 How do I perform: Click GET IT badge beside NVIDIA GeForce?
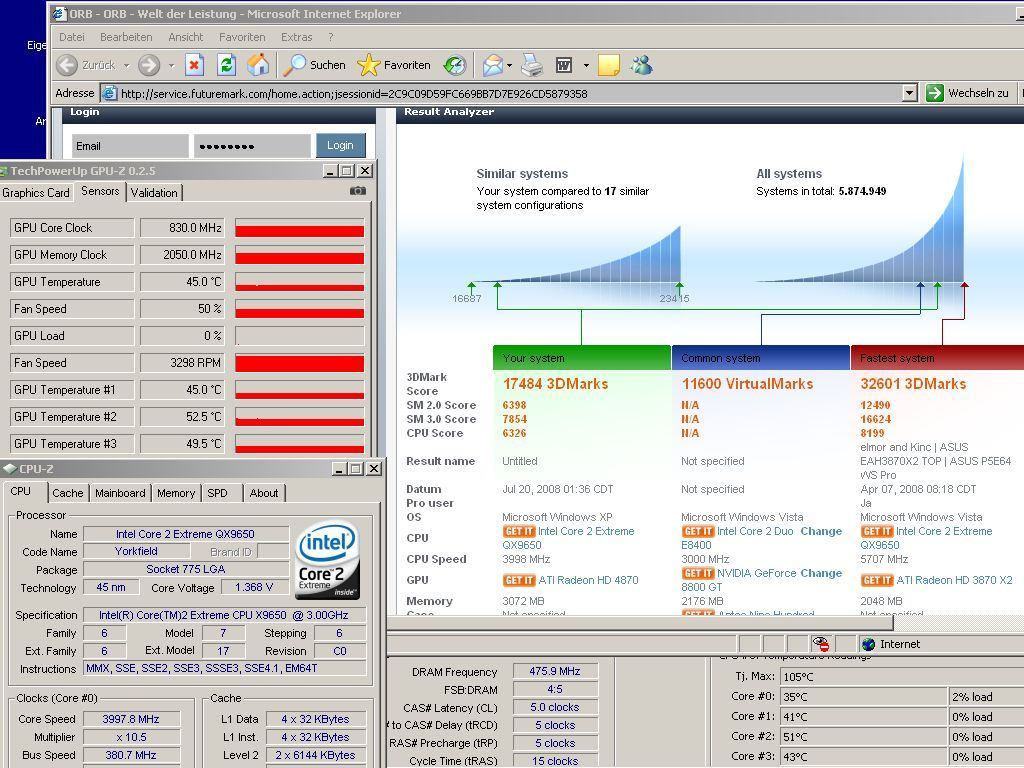(698, 573)
